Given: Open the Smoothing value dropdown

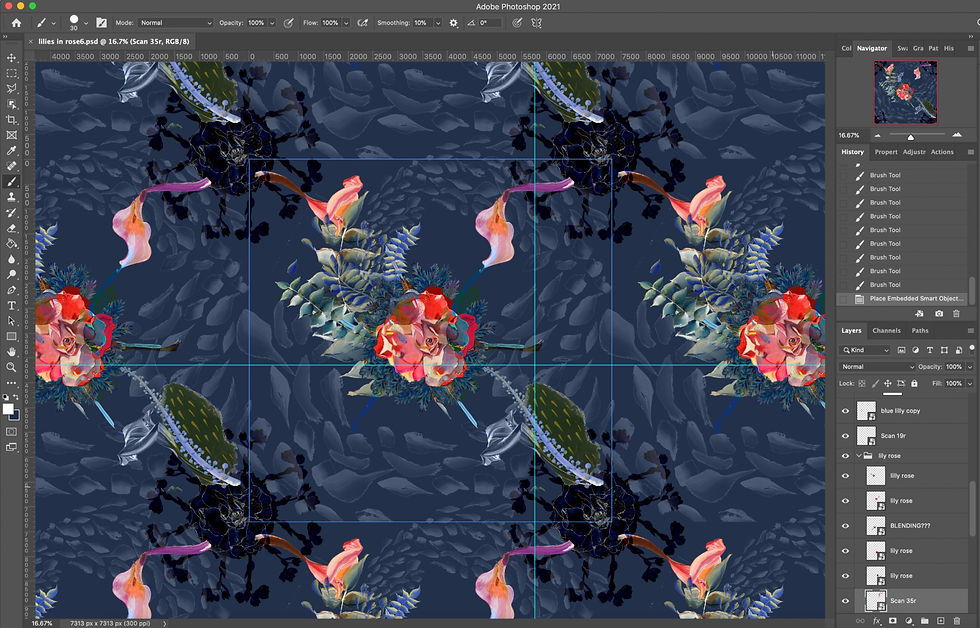Looking at the screenshot, I should (438, 22).
